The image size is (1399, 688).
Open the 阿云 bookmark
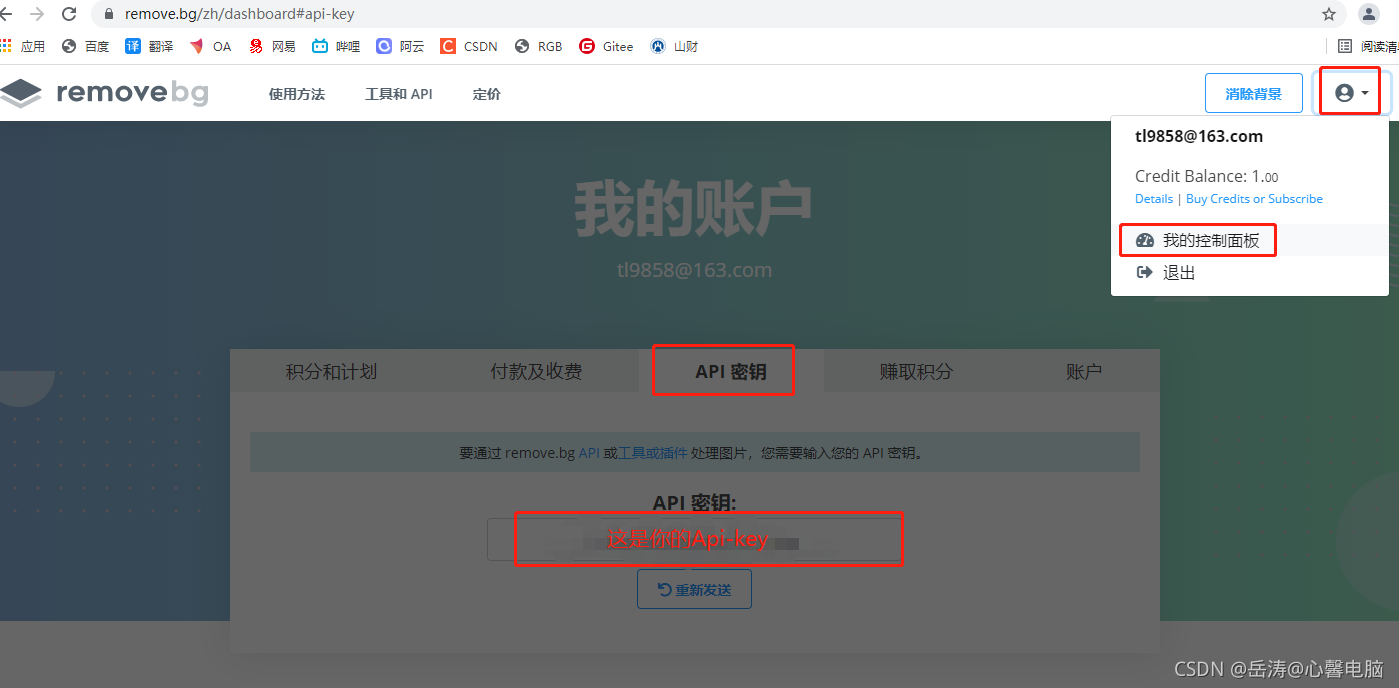pyautogui.click(x=400, y=46)
